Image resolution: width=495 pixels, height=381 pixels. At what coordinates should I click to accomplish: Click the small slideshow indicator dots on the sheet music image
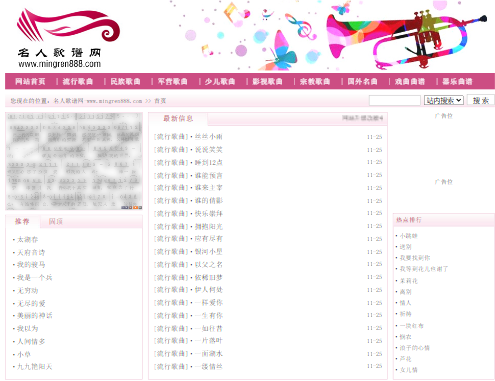[131, 207]
